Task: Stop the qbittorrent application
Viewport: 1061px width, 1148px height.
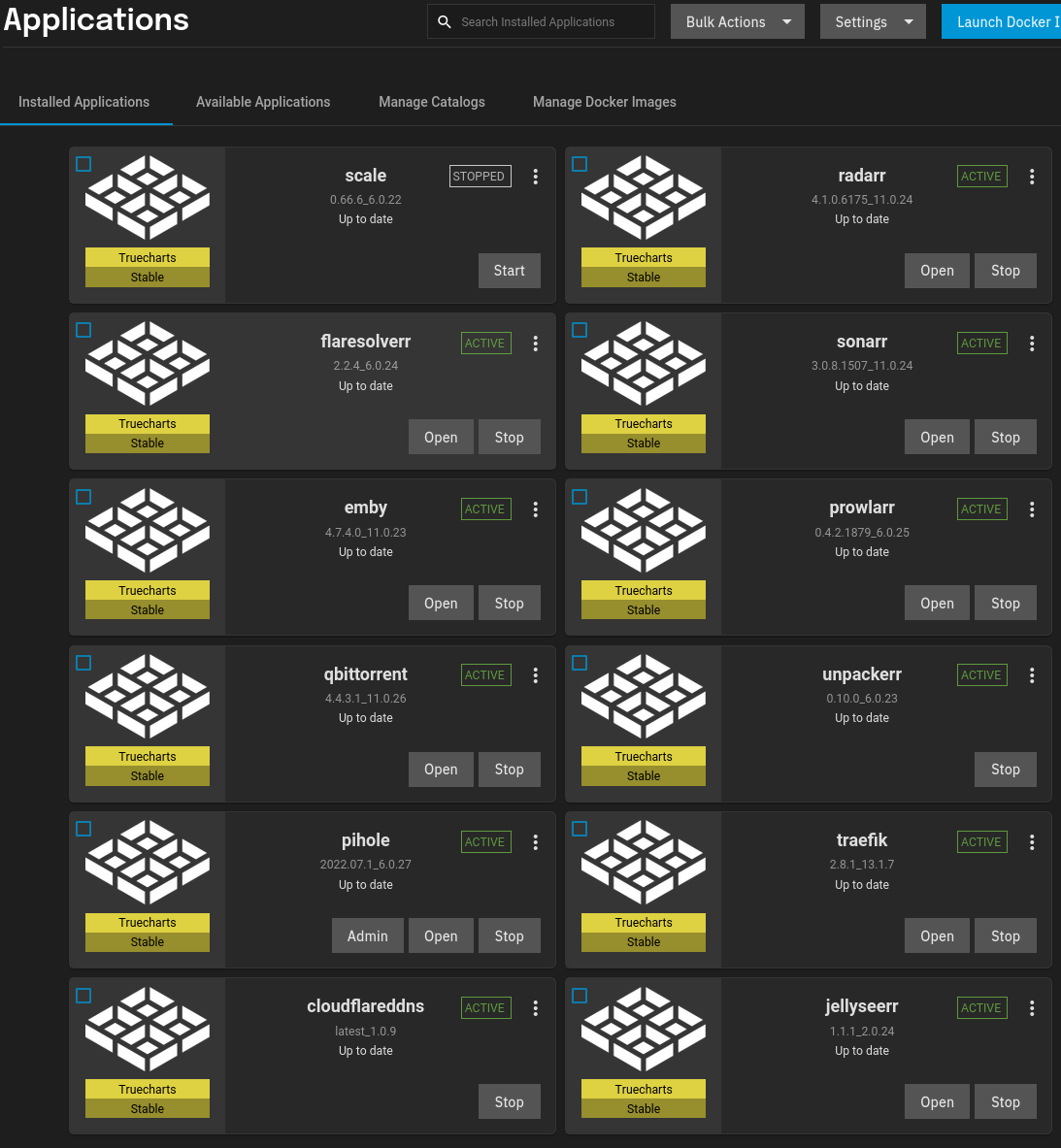Action: tap(510, 770)
